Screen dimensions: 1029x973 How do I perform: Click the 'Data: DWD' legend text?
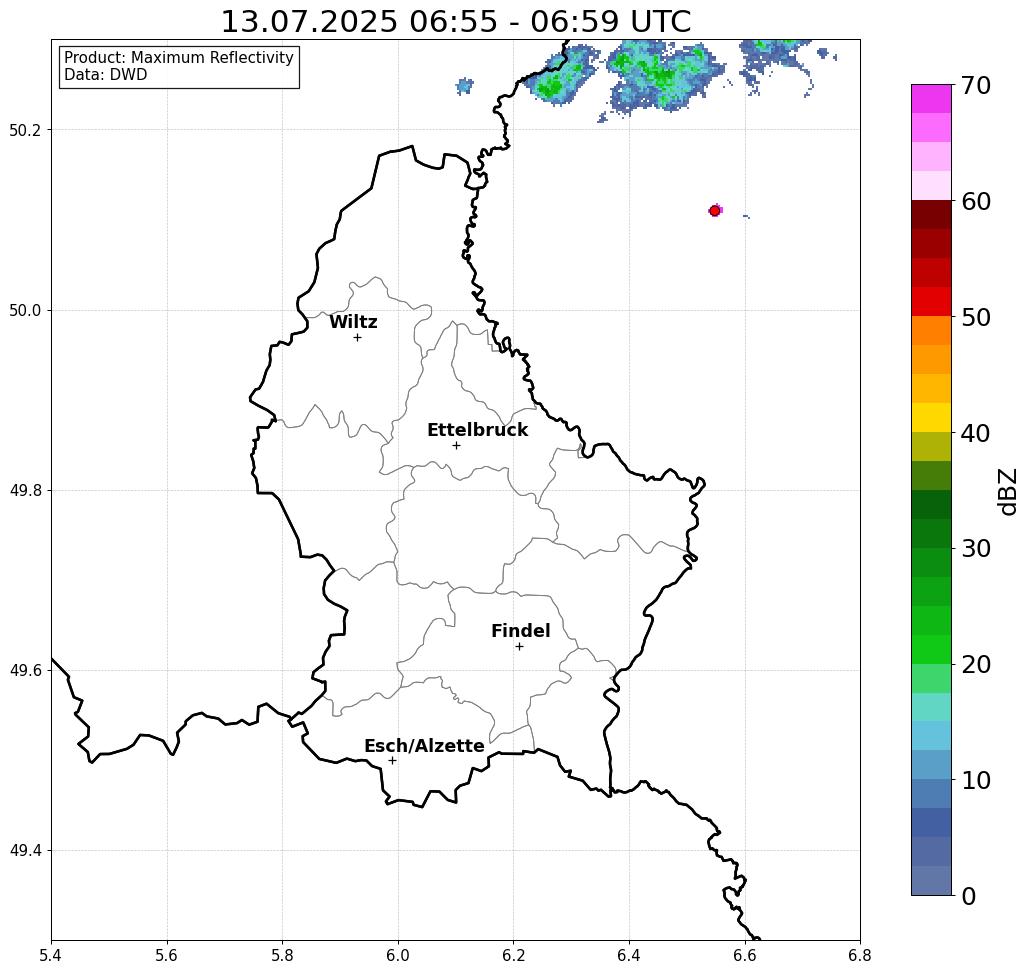click(106, 75)
